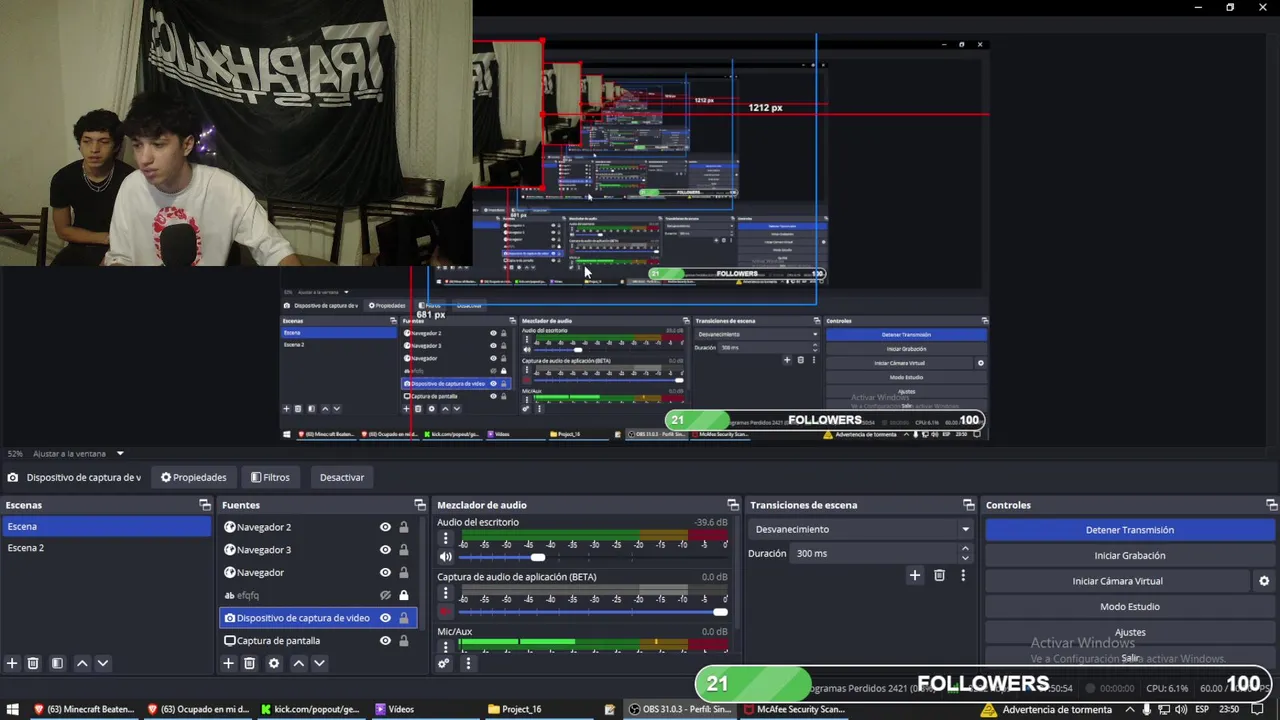Open Ajustes in the Controles panel
1280x720 pixels.
point(1130,632)
